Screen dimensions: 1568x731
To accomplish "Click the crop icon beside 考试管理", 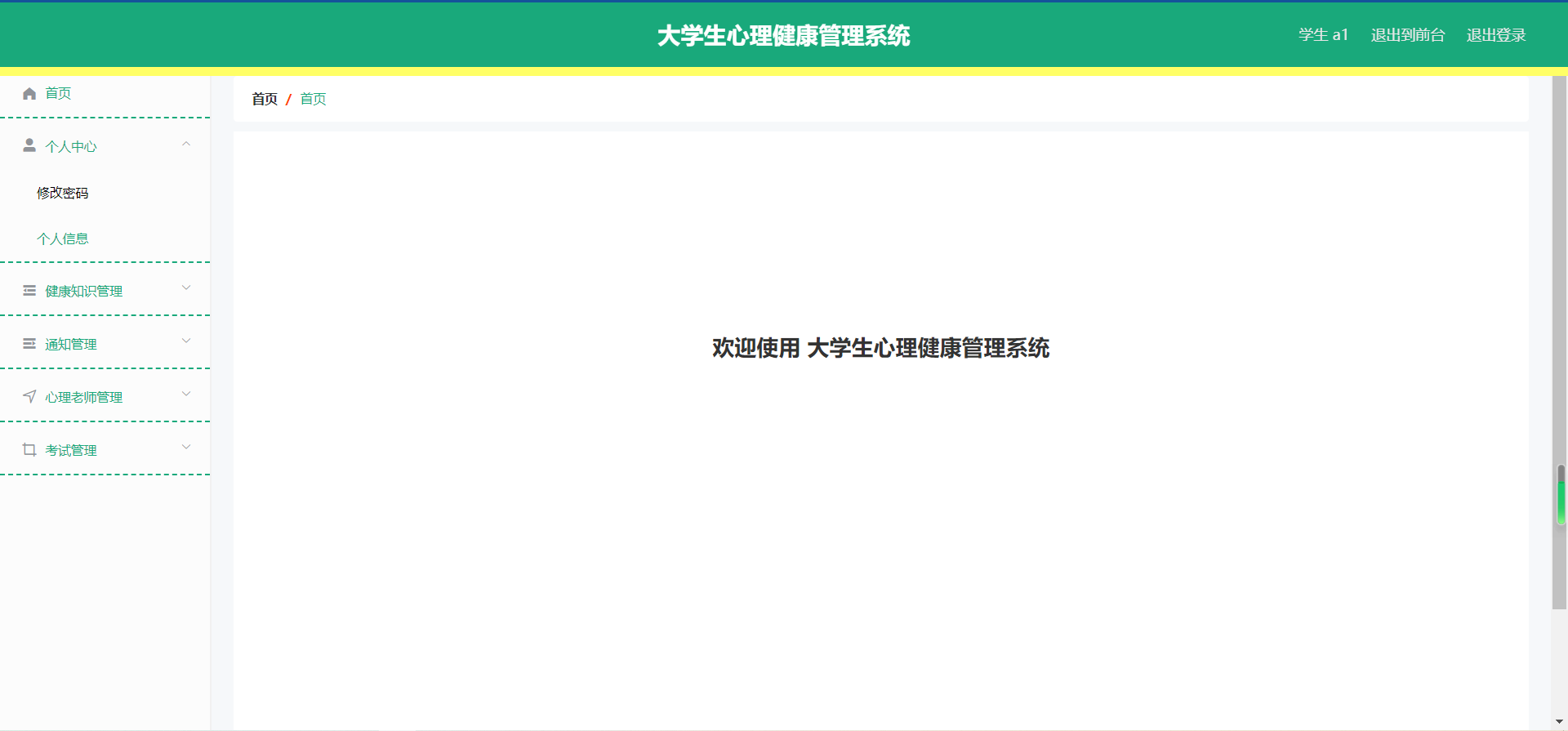I will click(29, 450).
